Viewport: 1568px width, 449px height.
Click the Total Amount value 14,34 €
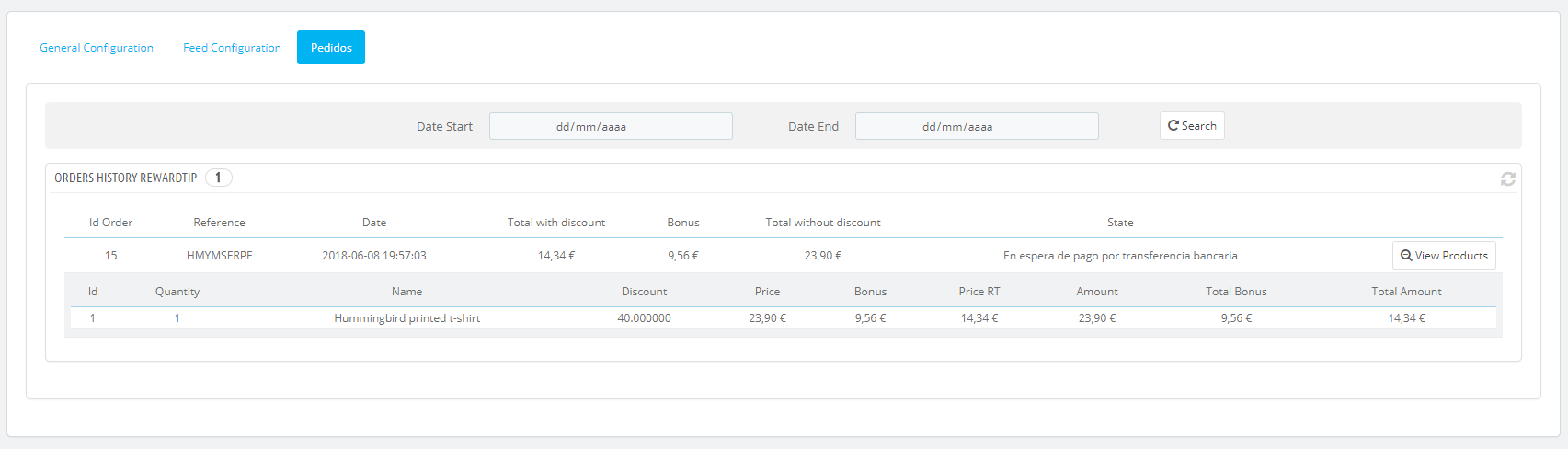tap(1406, 318)
